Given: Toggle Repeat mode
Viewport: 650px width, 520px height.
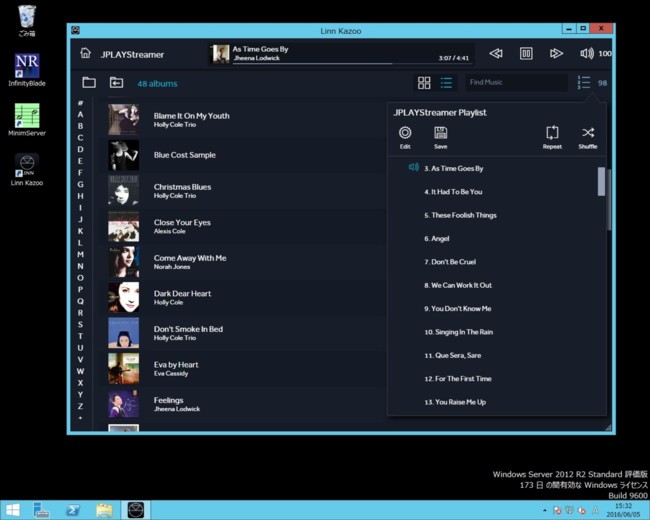Looking at the screenshot, I should [552, 138].
